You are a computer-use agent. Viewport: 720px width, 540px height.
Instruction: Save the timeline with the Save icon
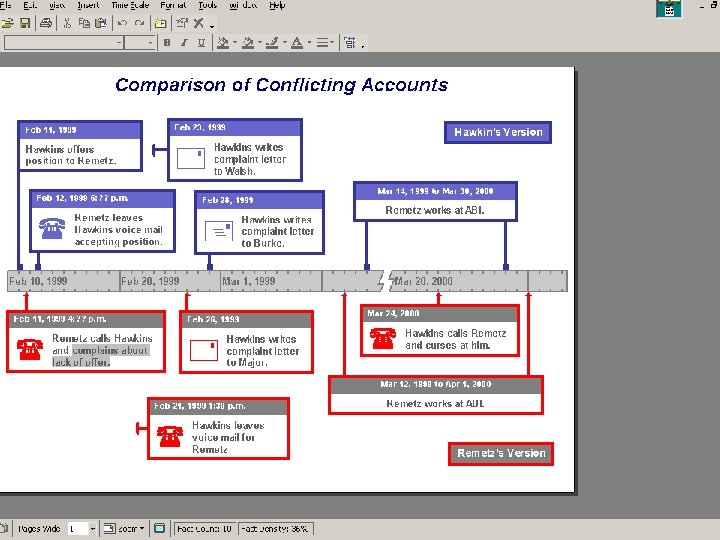25,23
